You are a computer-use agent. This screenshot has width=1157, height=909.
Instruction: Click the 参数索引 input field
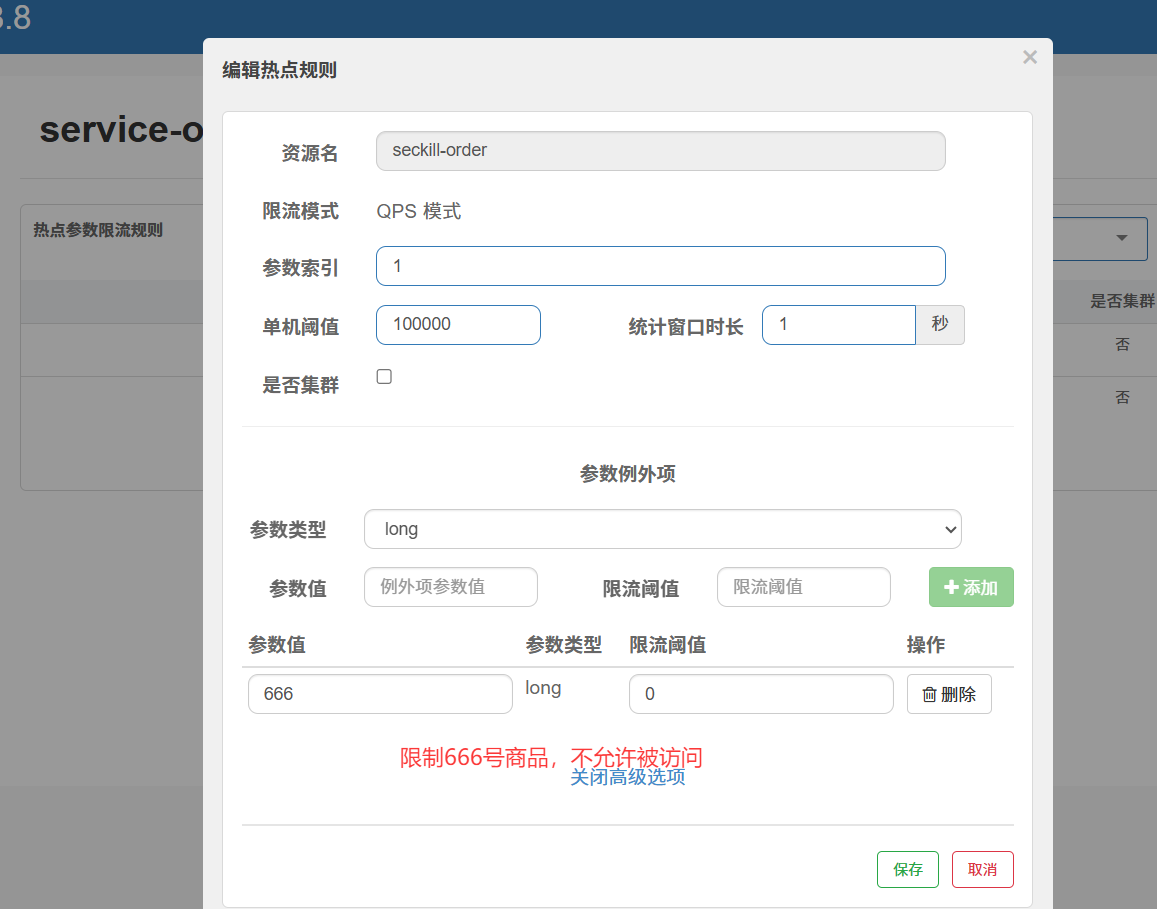660,266
